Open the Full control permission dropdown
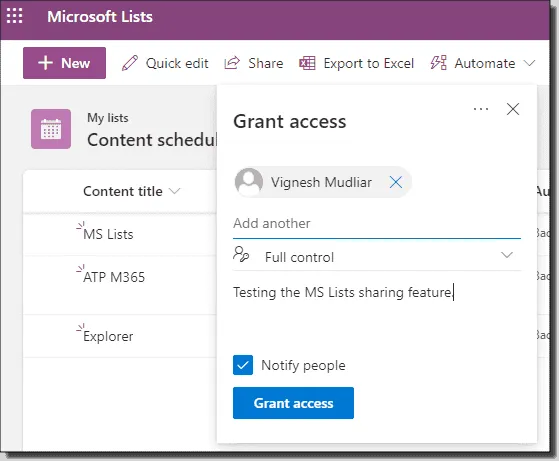559x461 pixels. (x=377, y=256)
